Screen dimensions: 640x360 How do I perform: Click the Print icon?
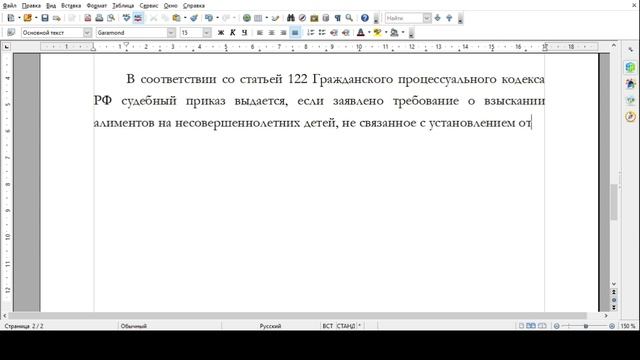[99, 18]
